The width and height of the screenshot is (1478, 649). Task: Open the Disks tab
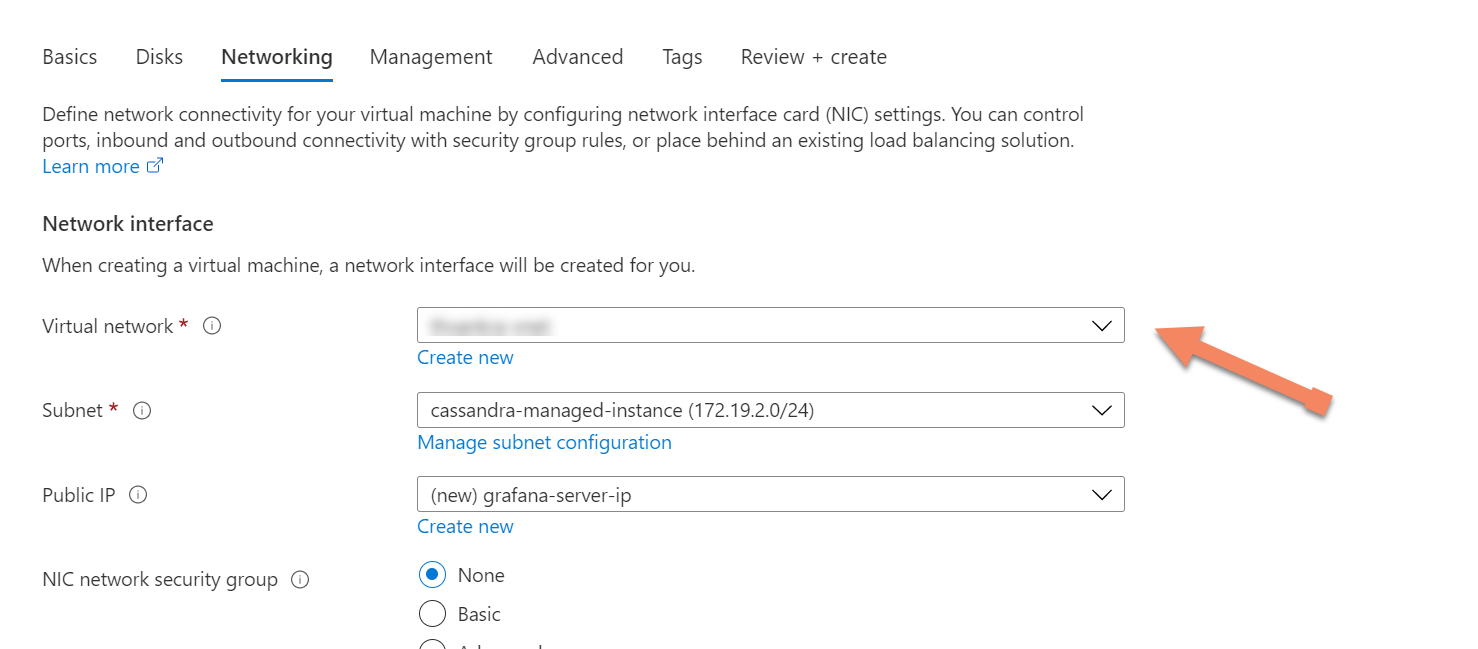[x=159, y=57]
